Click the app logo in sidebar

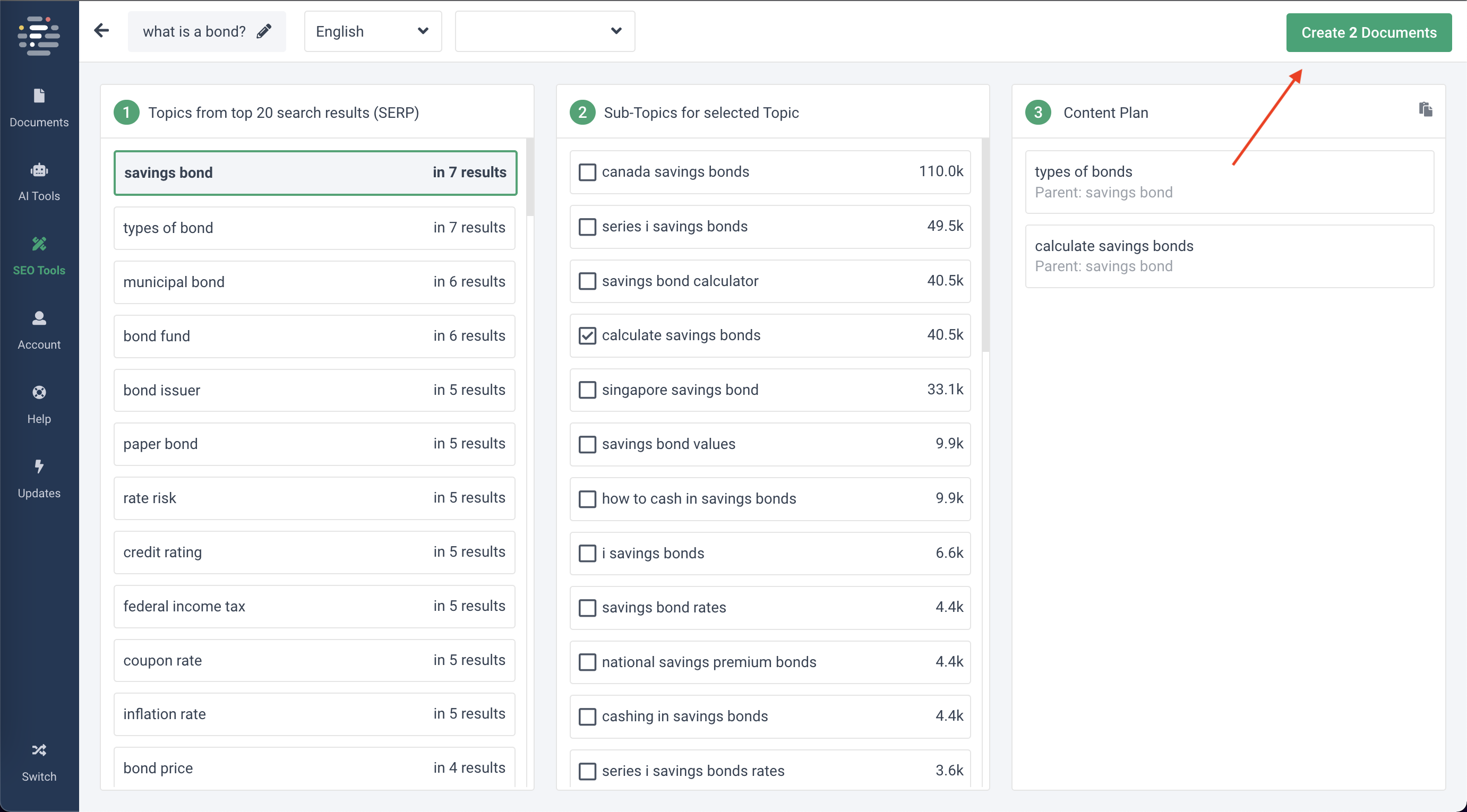(39, 36)
